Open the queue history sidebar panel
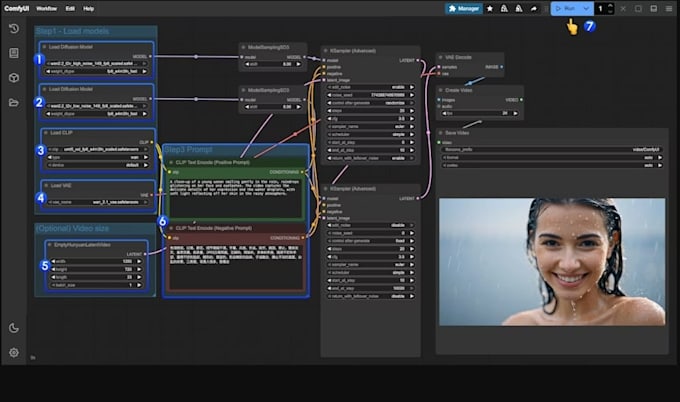The width and height of the screenshot is (680, 402). pos(14,29)
